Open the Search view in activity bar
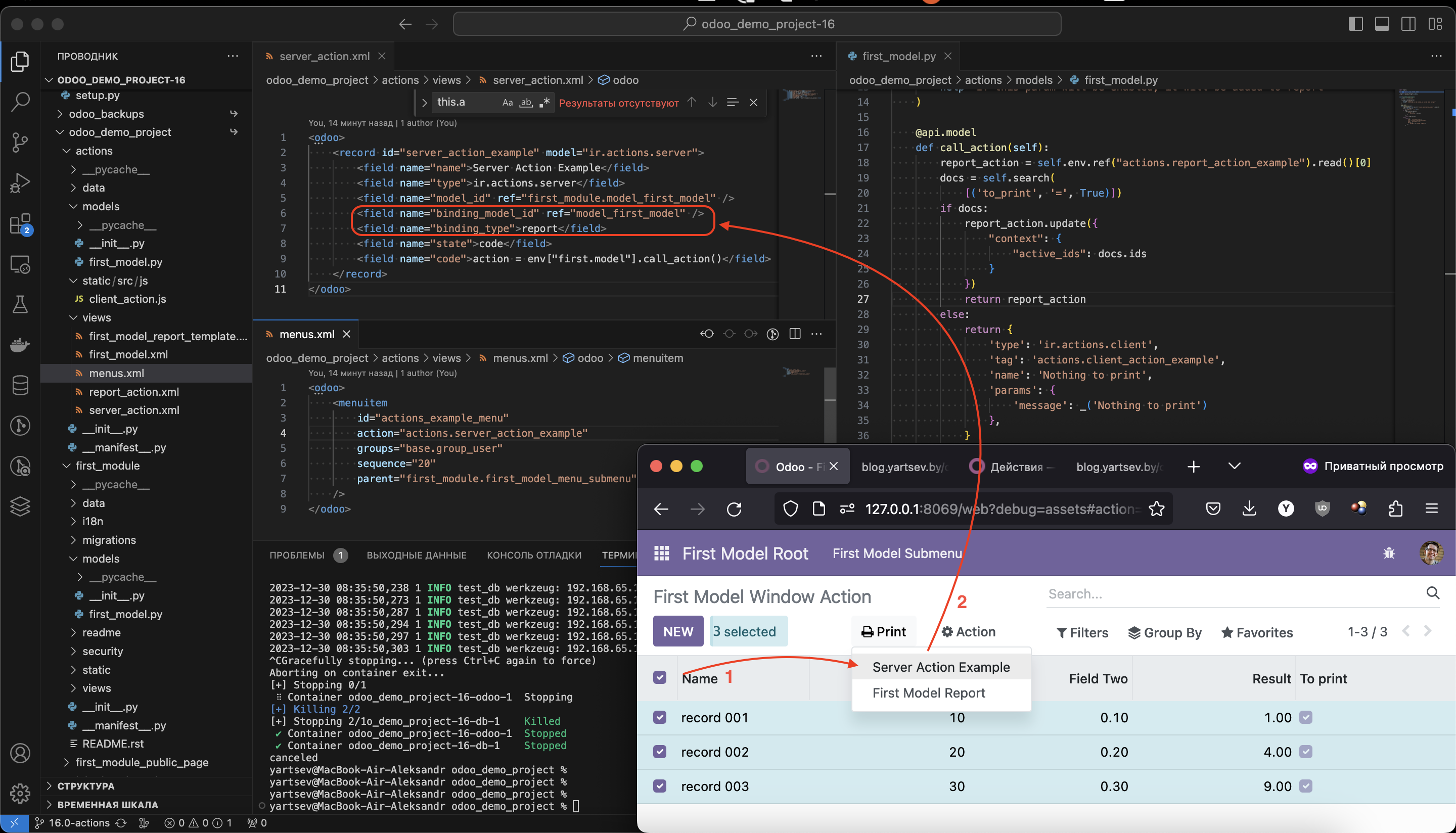The height and width of the screenshot is (833, 1456). click(20, 102)
